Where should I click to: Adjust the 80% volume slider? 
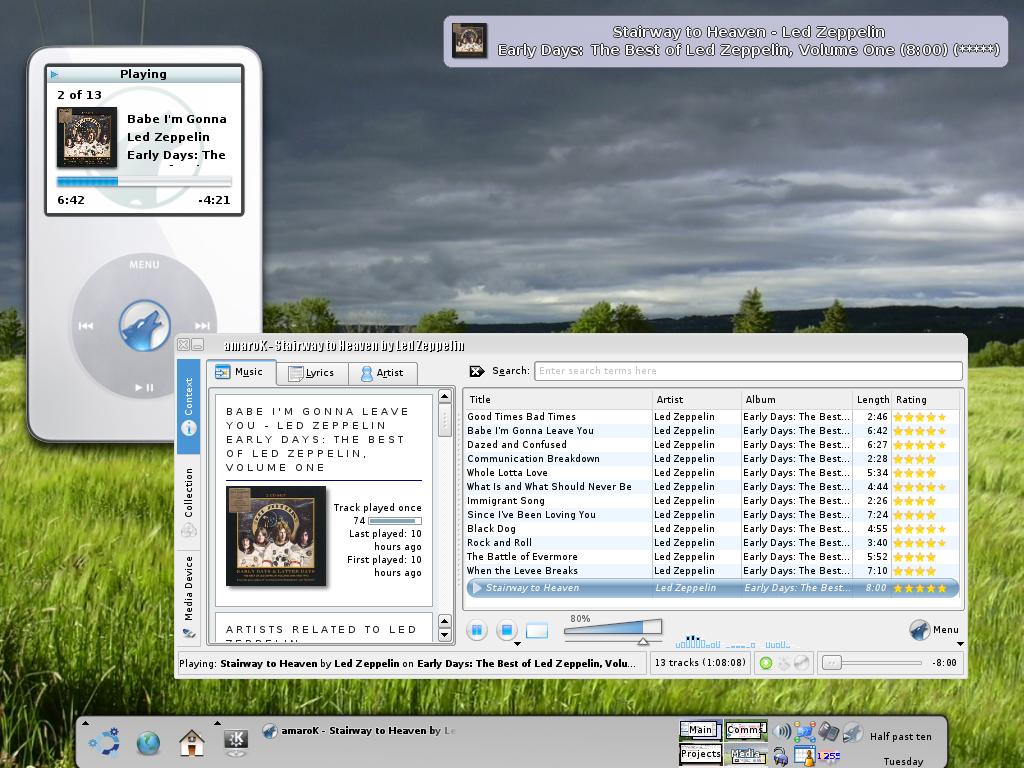tap(613, 630)
